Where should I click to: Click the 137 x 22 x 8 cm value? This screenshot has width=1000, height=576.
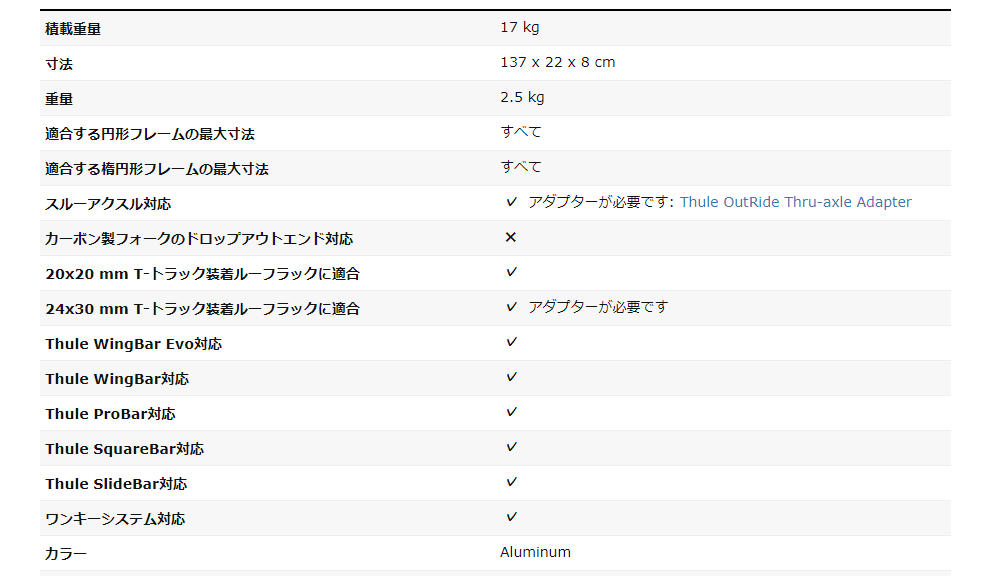(x=557, y=63)
